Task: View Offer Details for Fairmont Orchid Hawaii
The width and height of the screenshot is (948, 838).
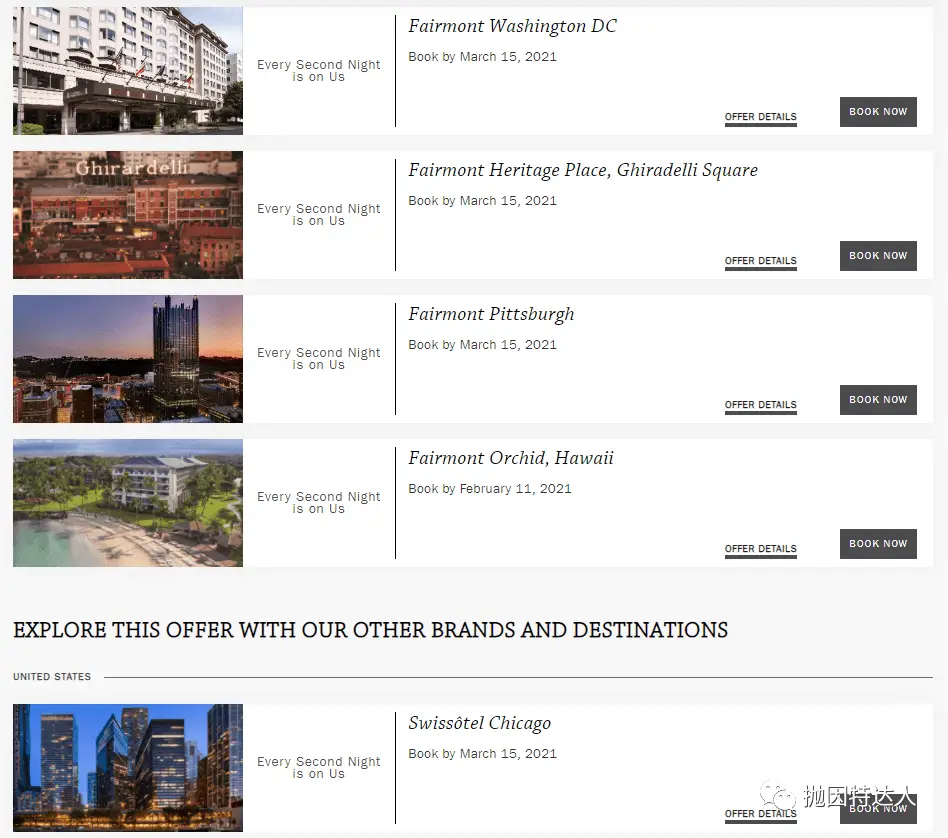Action: [x=761, y=548]
